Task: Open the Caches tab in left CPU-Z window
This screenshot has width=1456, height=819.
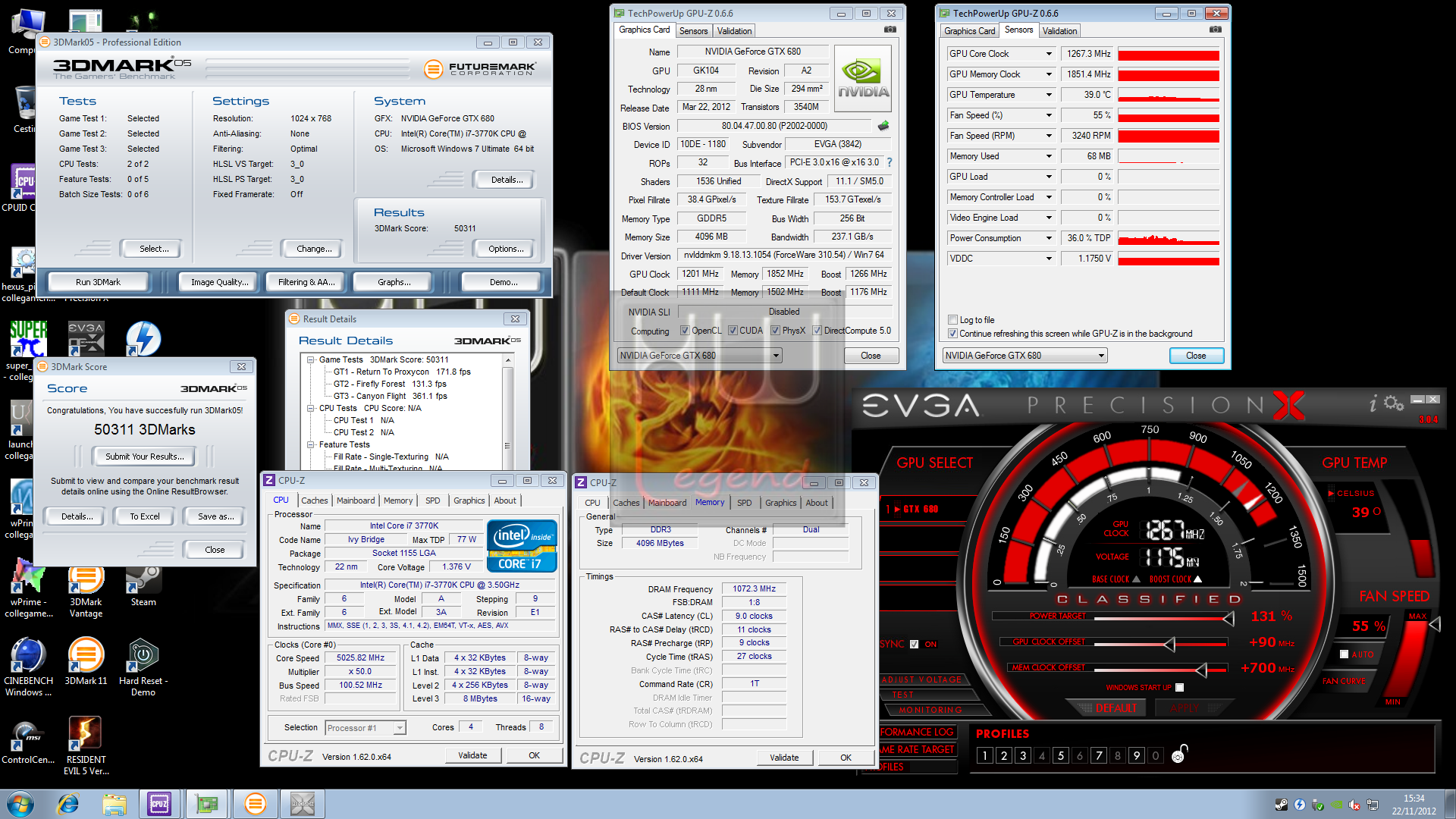Action: [x=314, y=500]
